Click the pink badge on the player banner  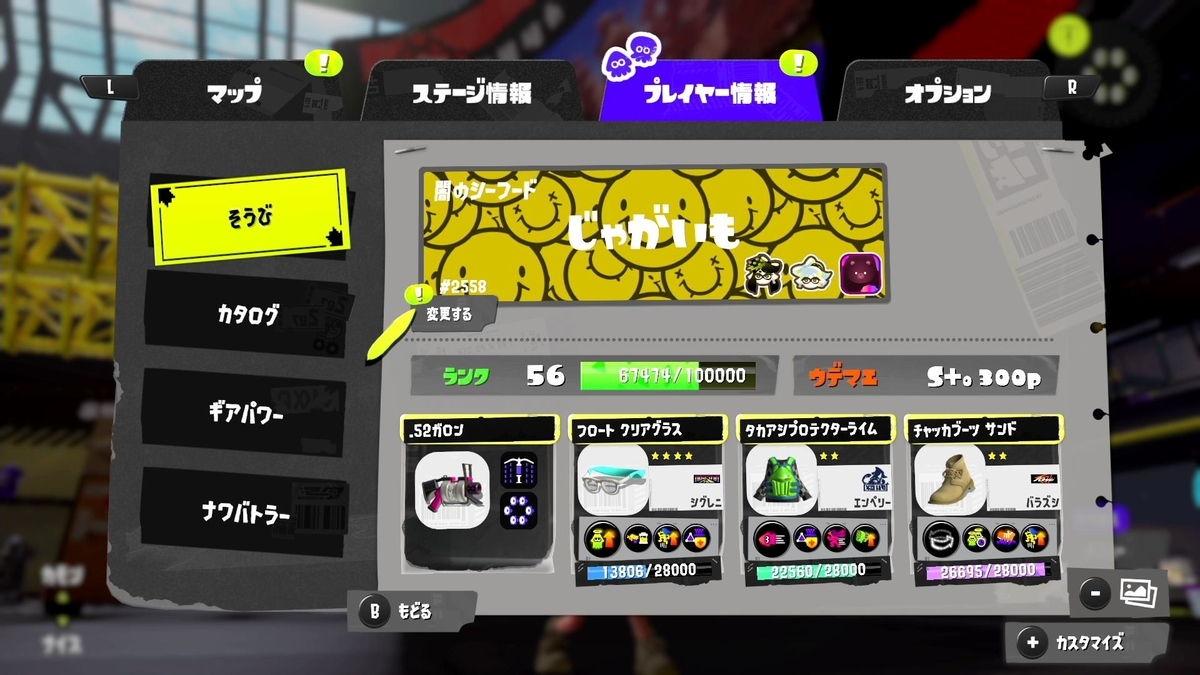click(x=858, y=274)
